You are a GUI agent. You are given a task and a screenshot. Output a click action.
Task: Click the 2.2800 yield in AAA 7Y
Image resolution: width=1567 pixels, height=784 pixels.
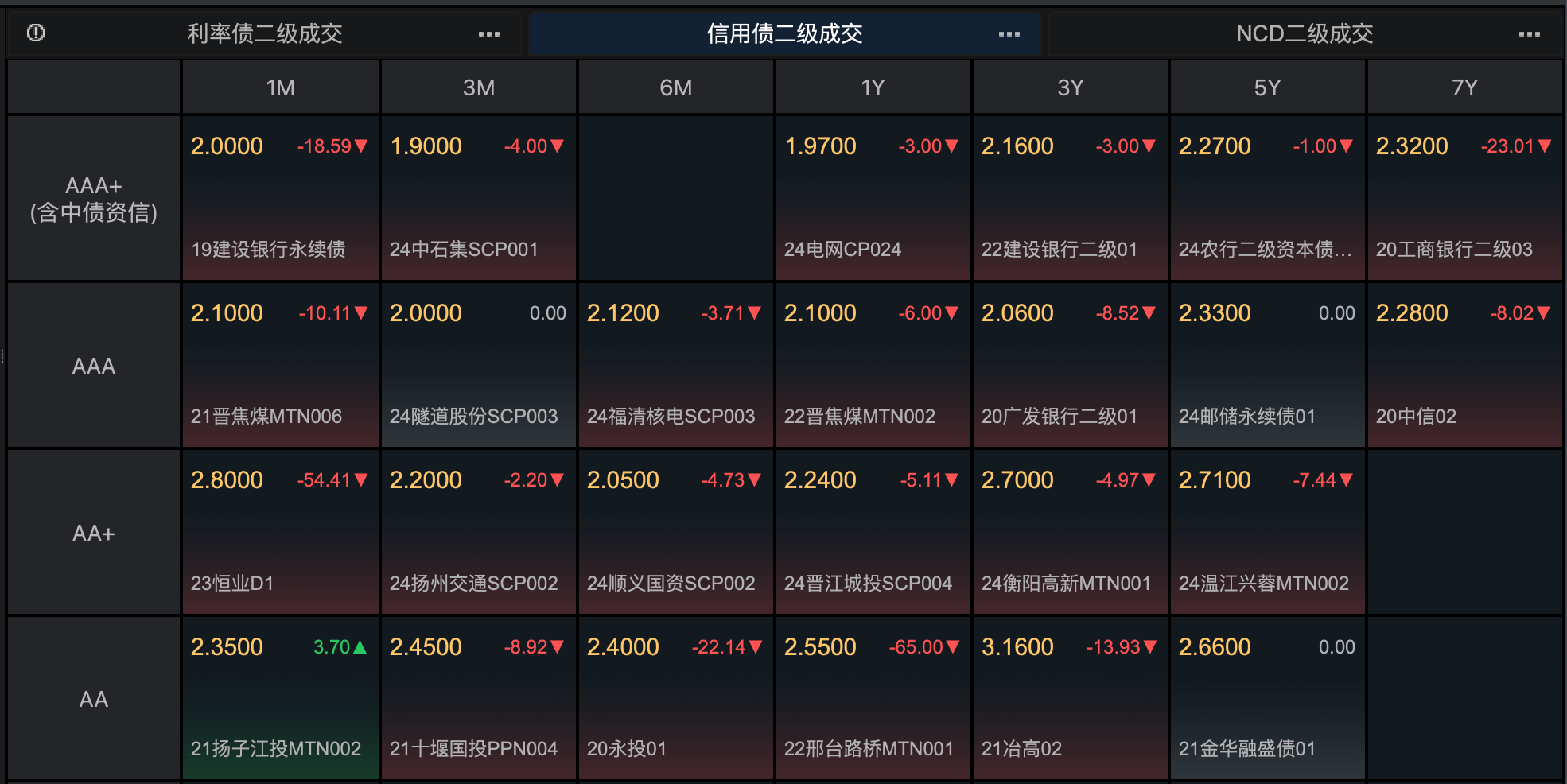1412,313
